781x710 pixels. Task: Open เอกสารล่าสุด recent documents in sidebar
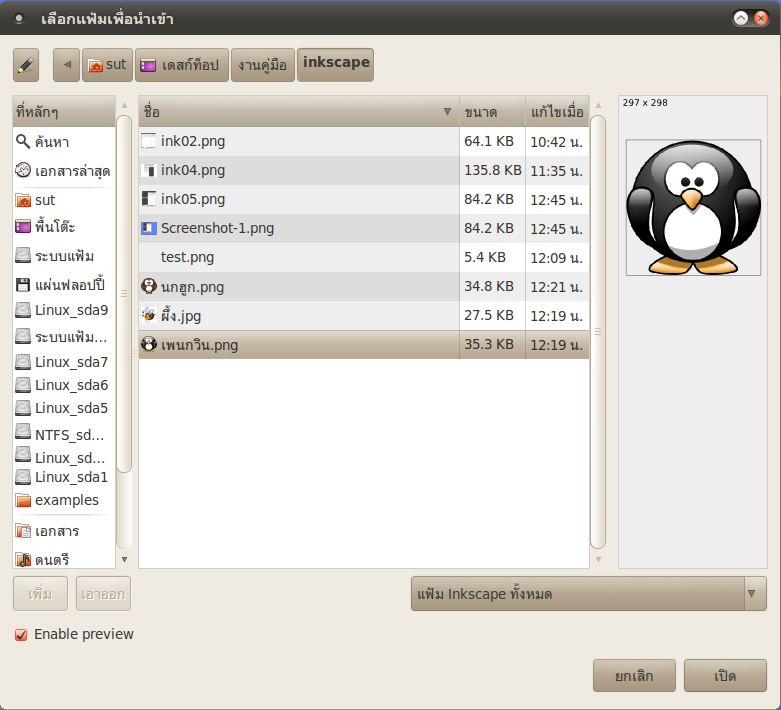point(64,171)
